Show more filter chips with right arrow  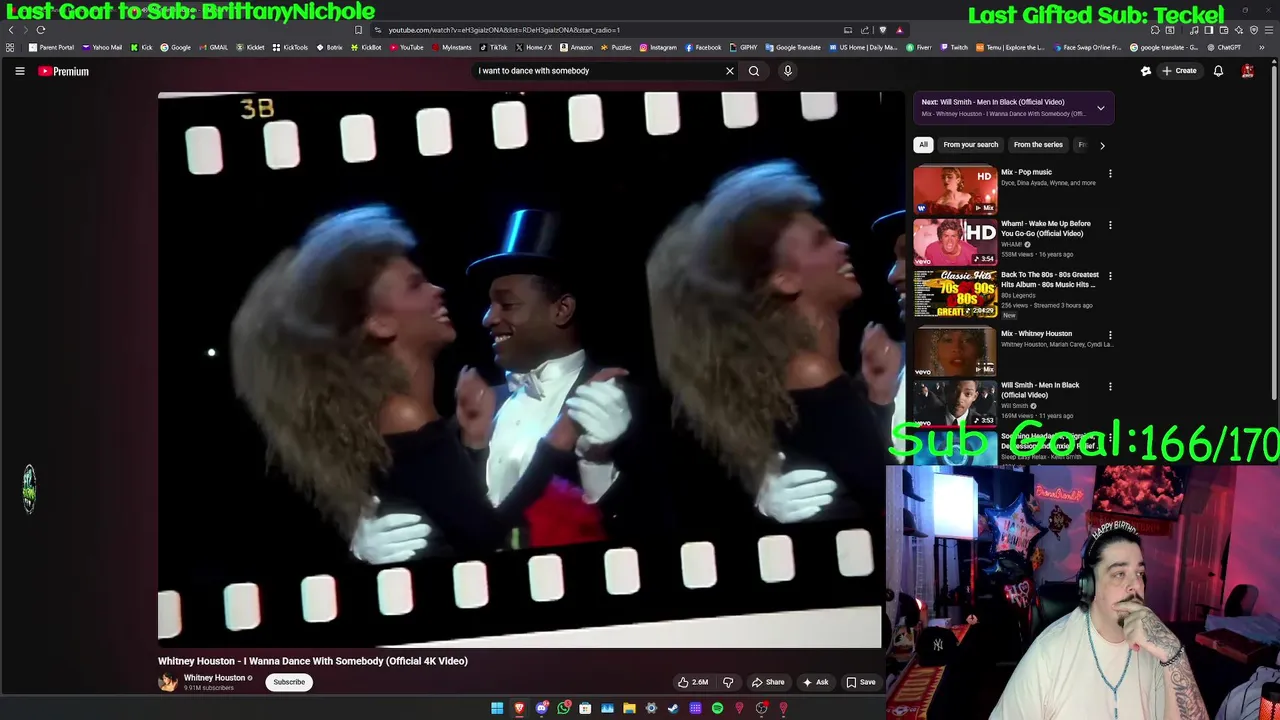point(1102,145)
